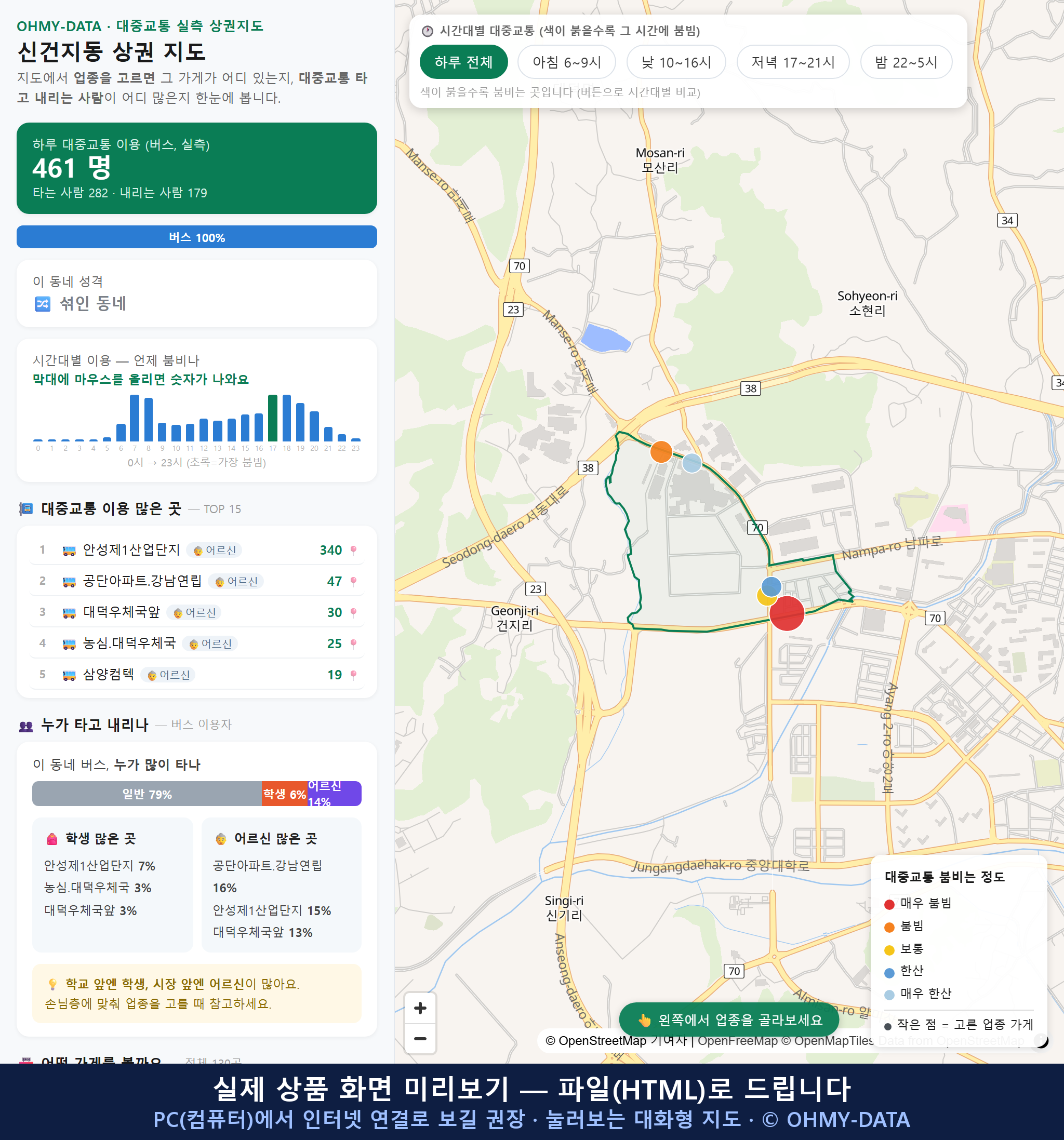Image resolution: width=1064 pixels, height=1140 pixels.
Task: Click the bus icon beside 삼양컴텍
Action: 69,675
